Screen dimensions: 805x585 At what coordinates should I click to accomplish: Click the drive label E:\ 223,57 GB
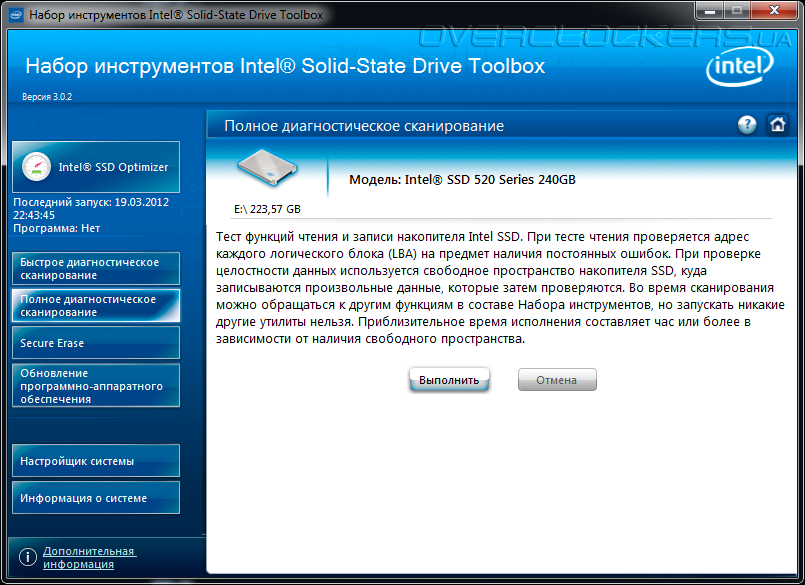pos(267,209)
